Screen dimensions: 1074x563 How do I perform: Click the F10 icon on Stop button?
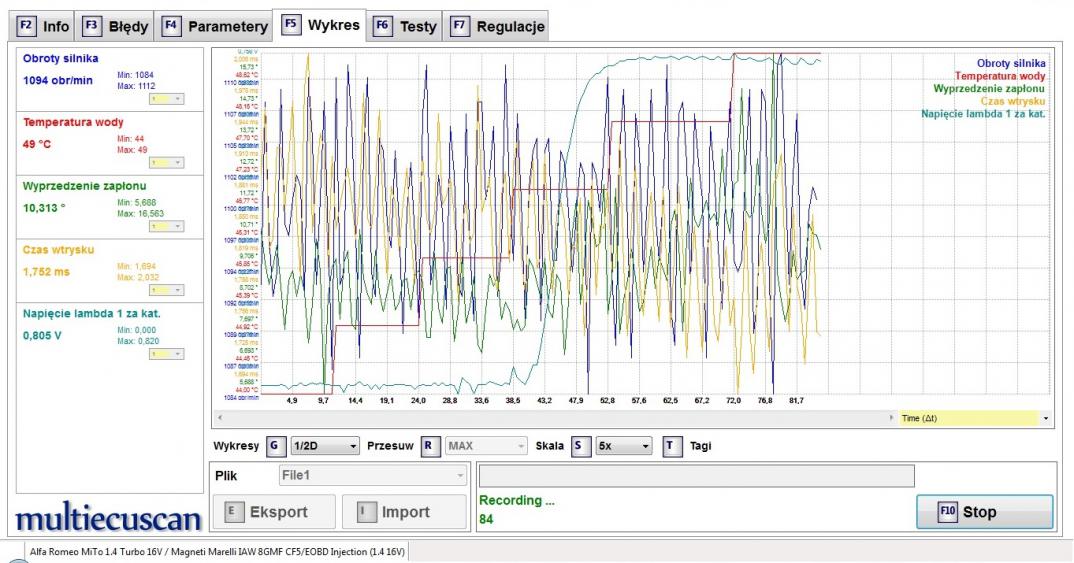(x=947, y=512)
